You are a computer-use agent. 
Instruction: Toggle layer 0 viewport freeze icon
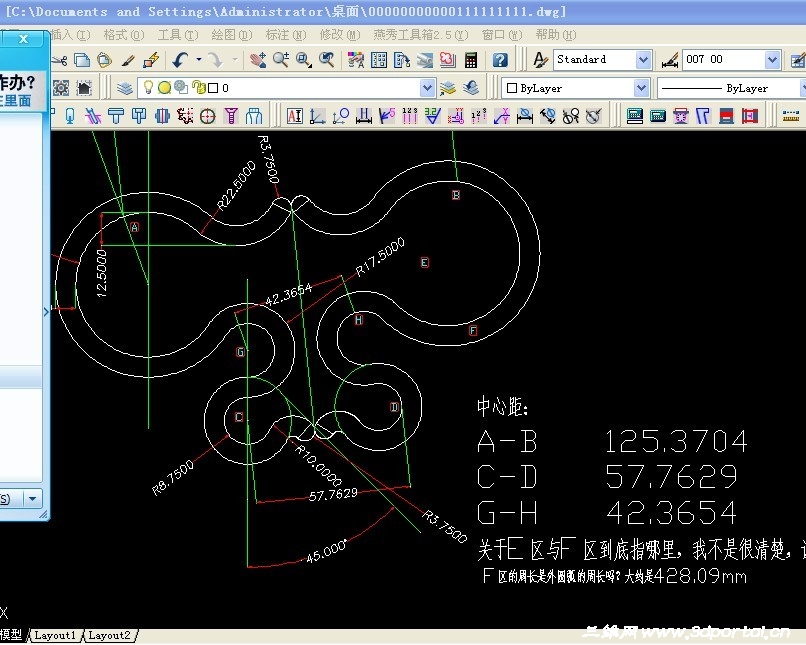click(x=181, y=87)
